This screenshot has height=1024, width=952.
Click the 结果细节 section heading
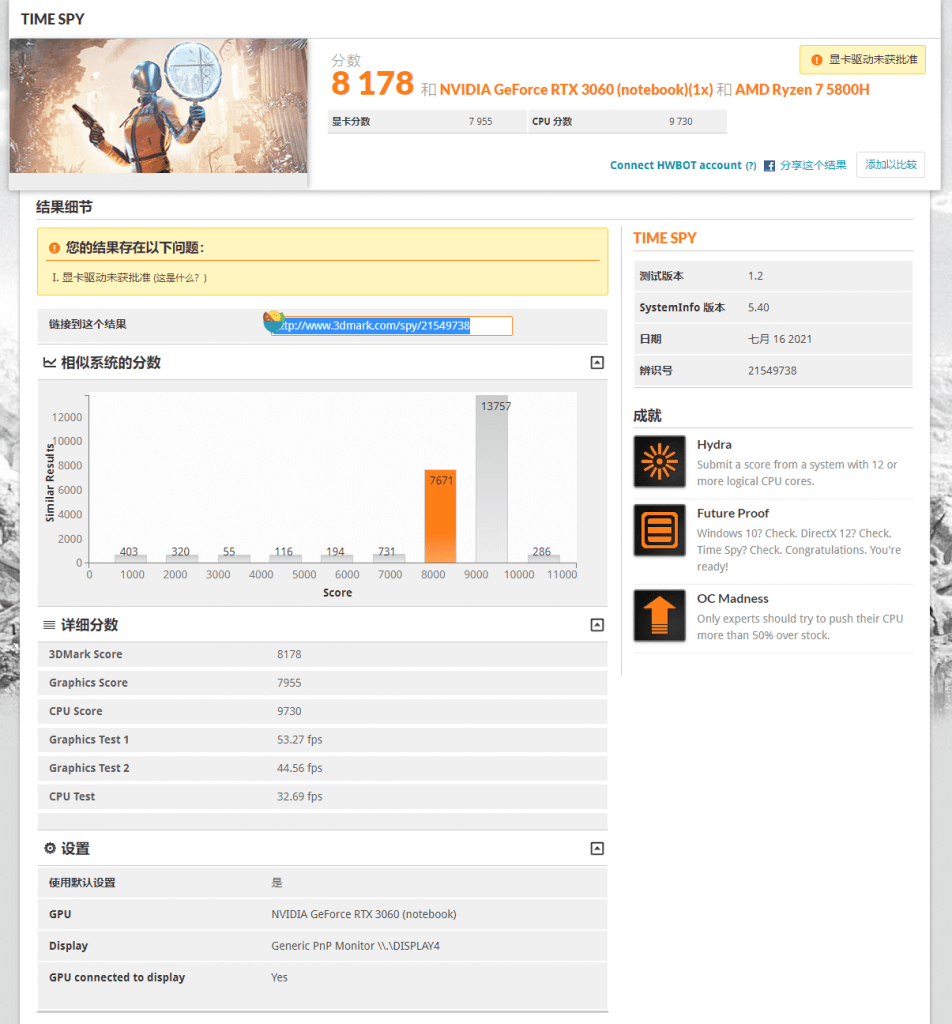(64, 207)
